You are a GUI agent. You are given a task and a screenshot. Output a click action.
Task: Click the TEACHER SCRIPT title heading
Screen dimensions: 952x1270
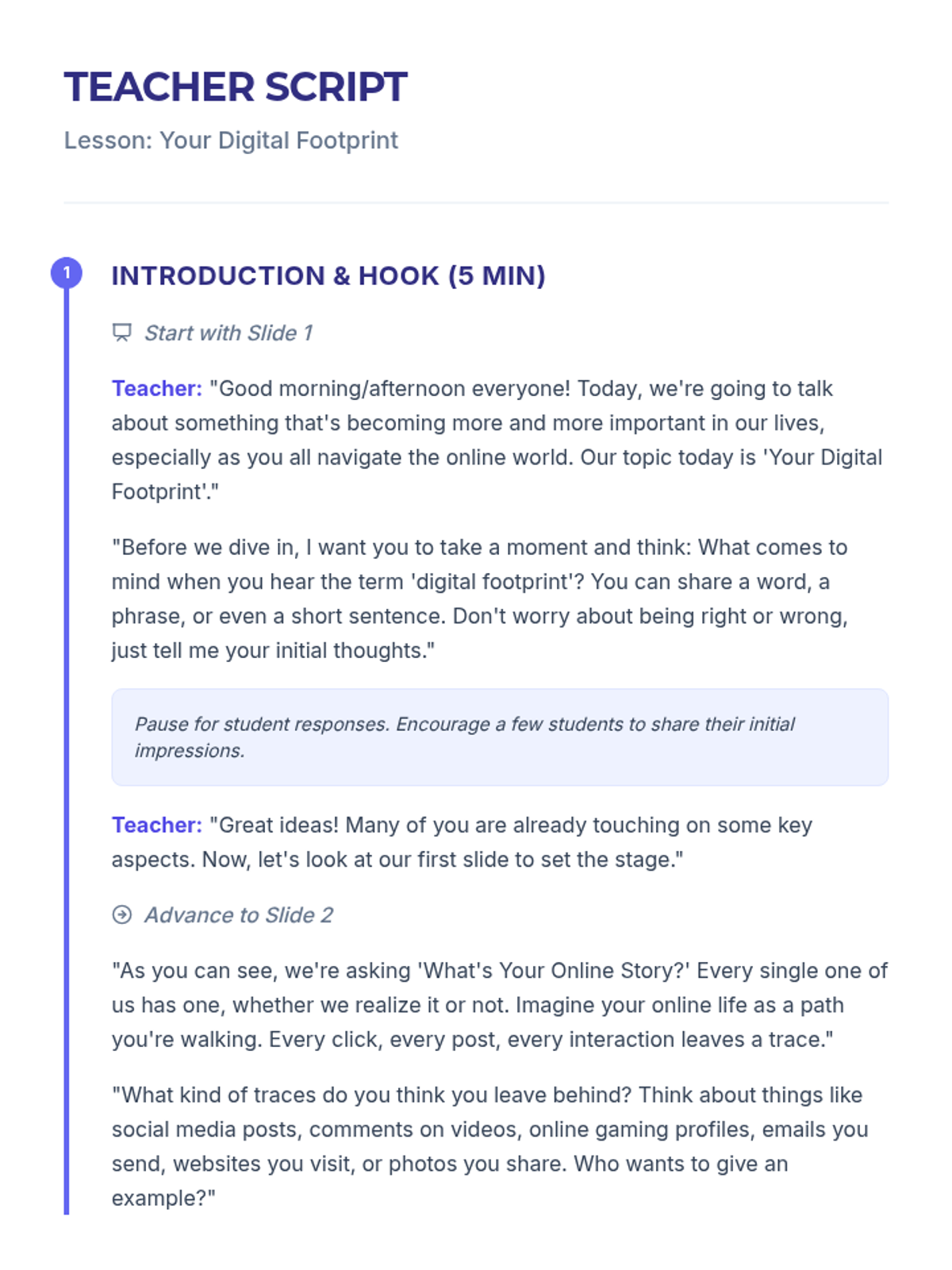(x=236, y=87)
